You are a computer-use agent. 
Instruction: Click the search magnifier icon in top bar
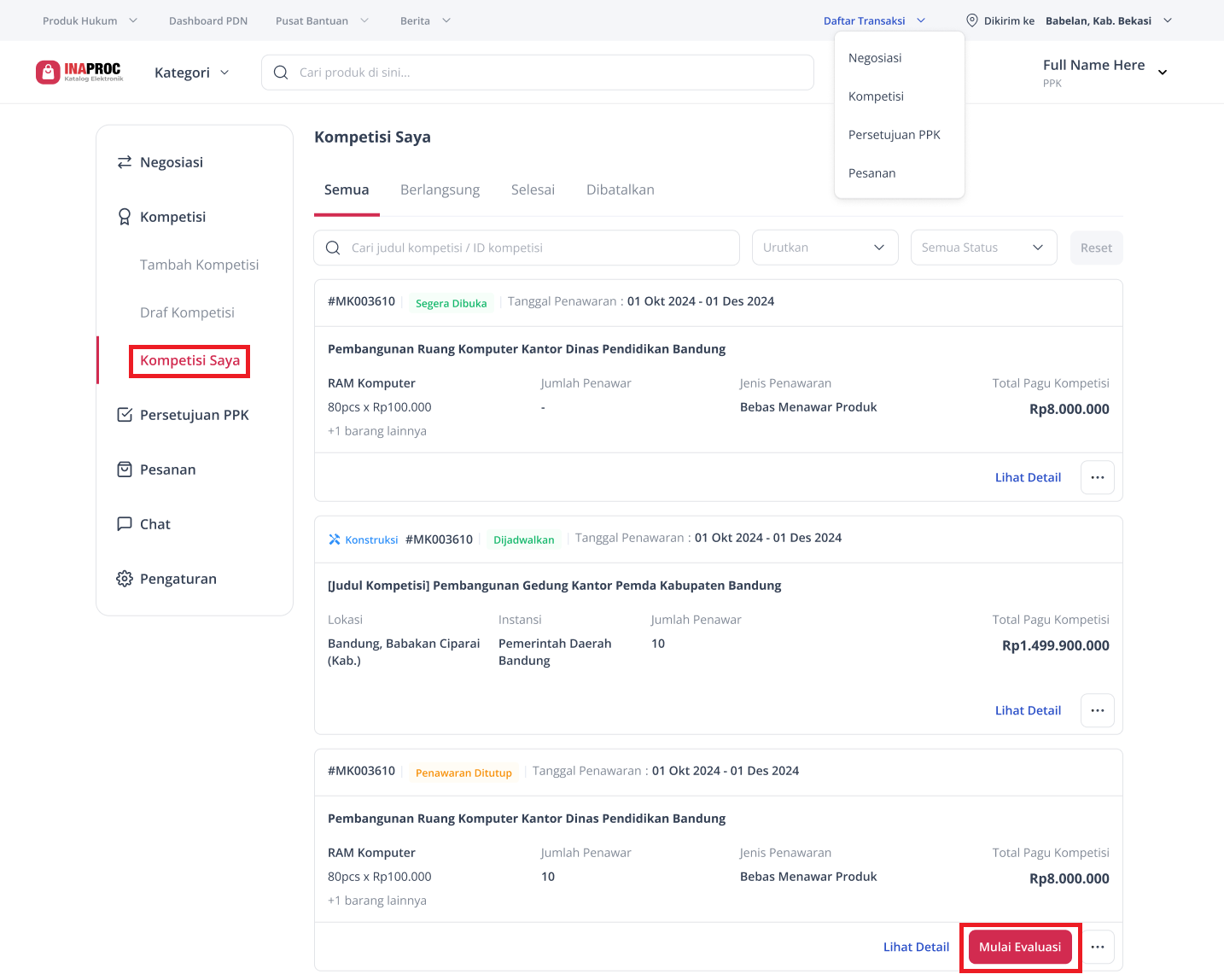coord(281,73)
